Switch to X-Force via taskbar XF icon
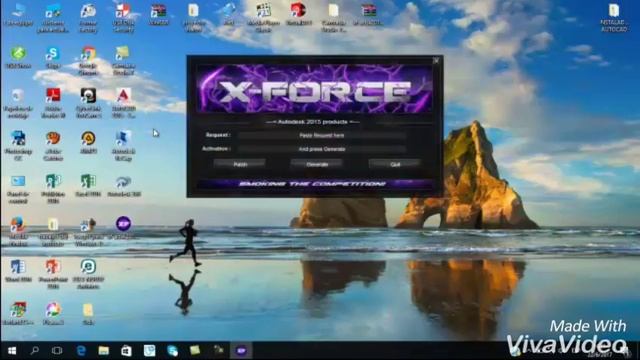 pos(241,351)
